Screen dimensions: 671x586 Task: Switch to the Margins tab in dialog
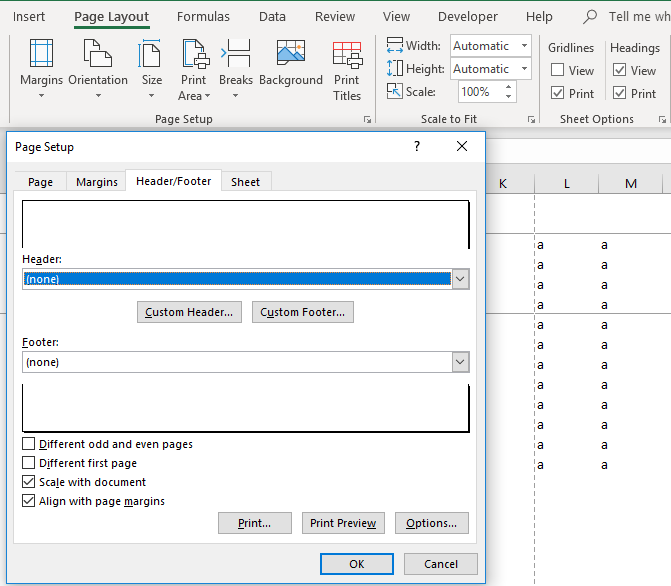click(97, 181)
